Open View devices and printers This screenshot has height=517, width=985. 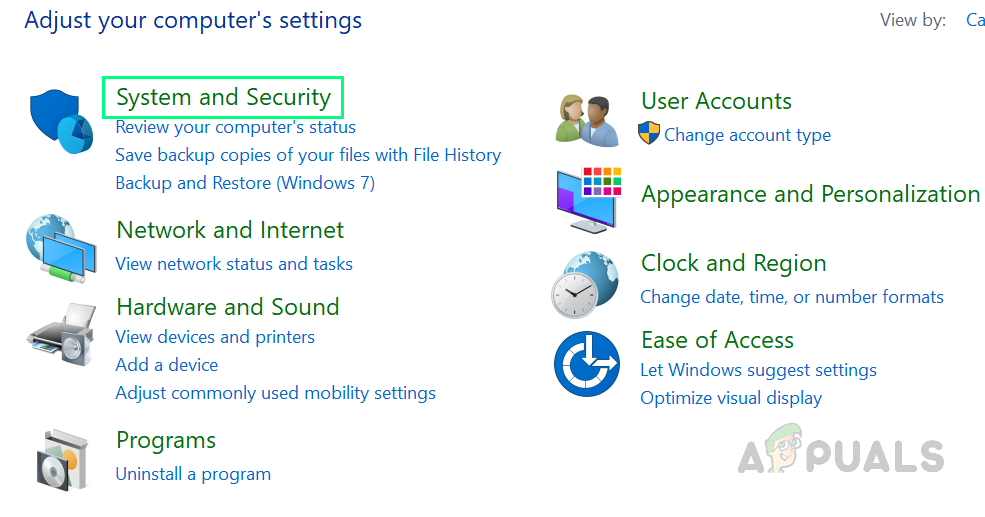click(215, 337)
